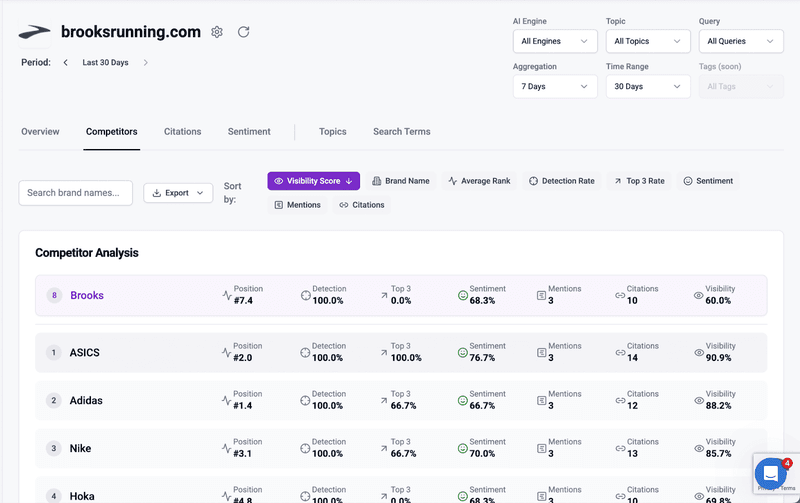This screenshot has height=503, width=800.
Task: Toggle sort by Visibility Score
Action: pos(313,181)
